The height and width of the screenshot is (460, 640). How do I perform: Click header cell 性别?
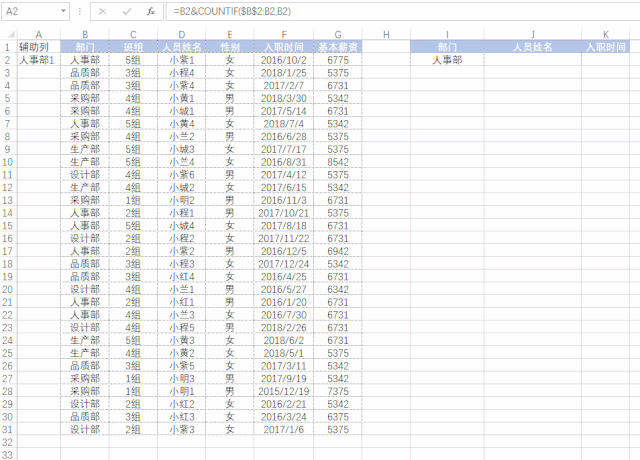(230, 47)
